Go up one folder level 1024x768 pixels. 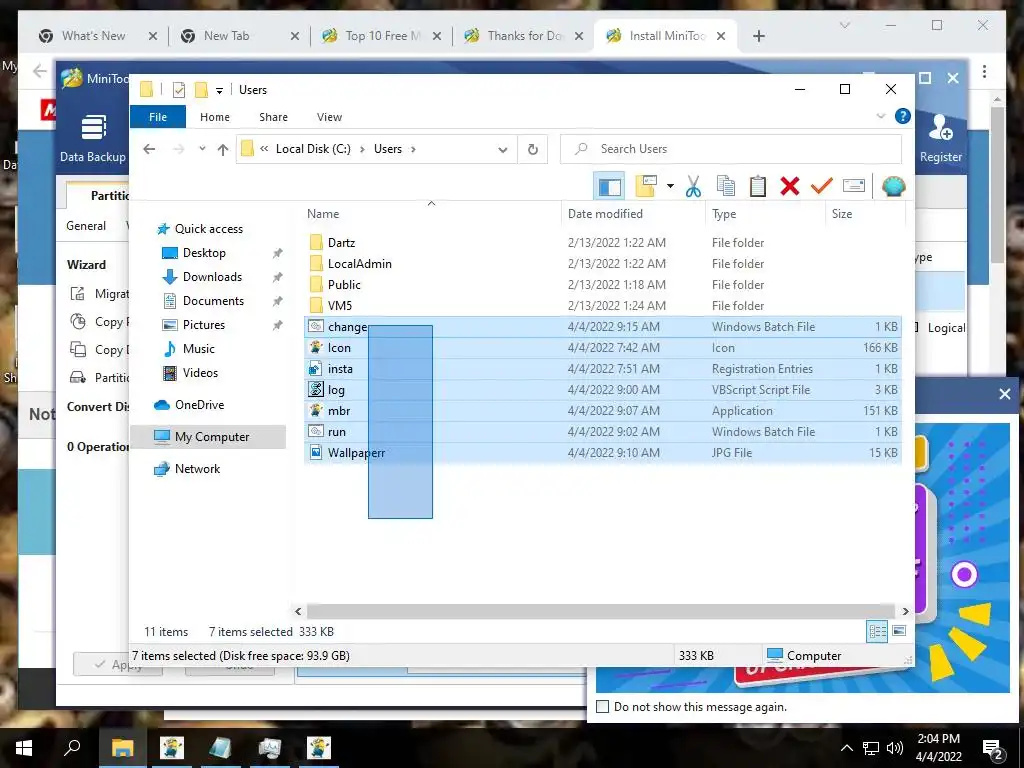[223, 149]
